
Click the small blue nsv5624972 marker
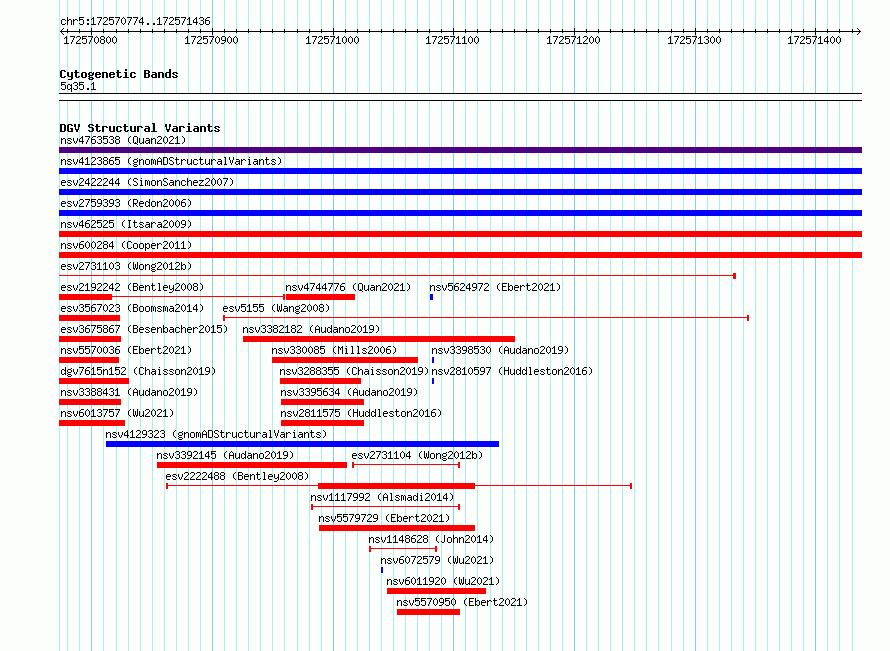pyautogui.click(x=431, y=297)
